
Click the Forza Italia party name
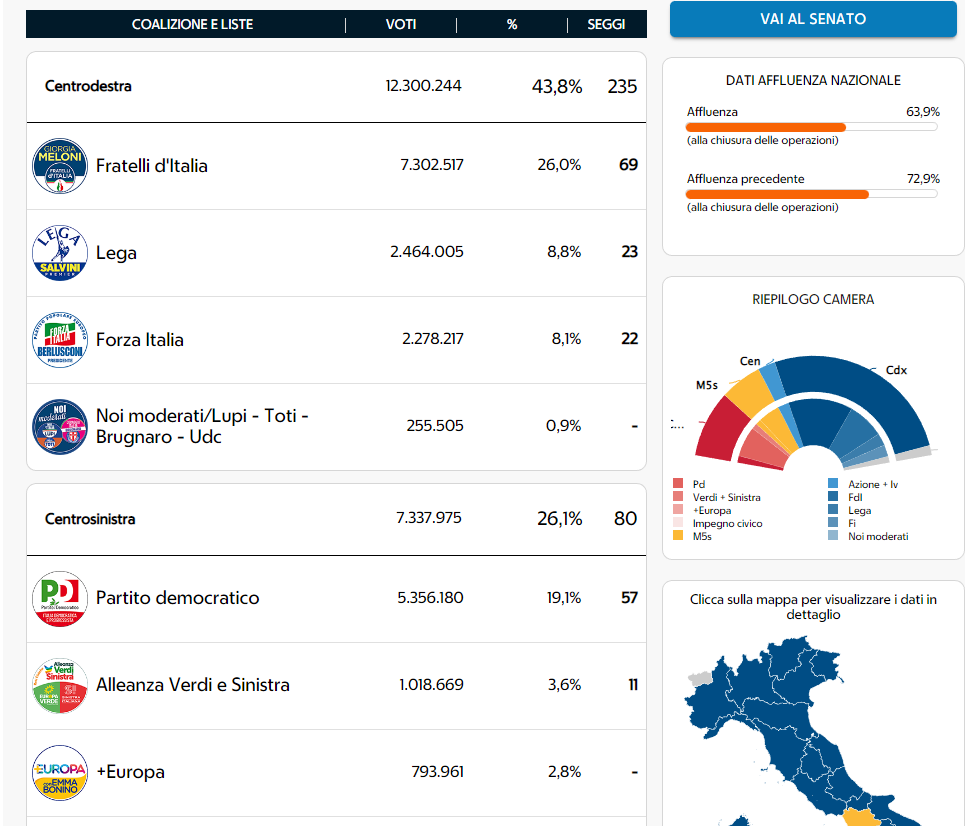click(140, 340)
